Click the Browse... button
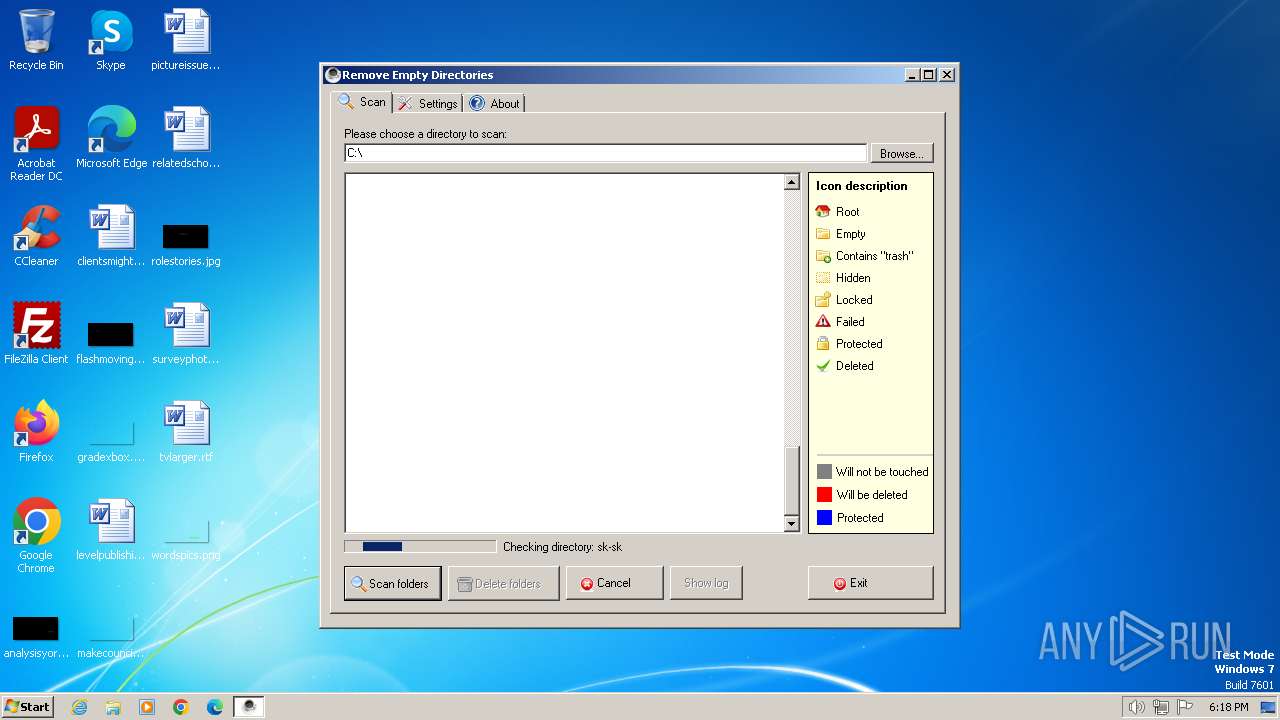 click(901, 153)
